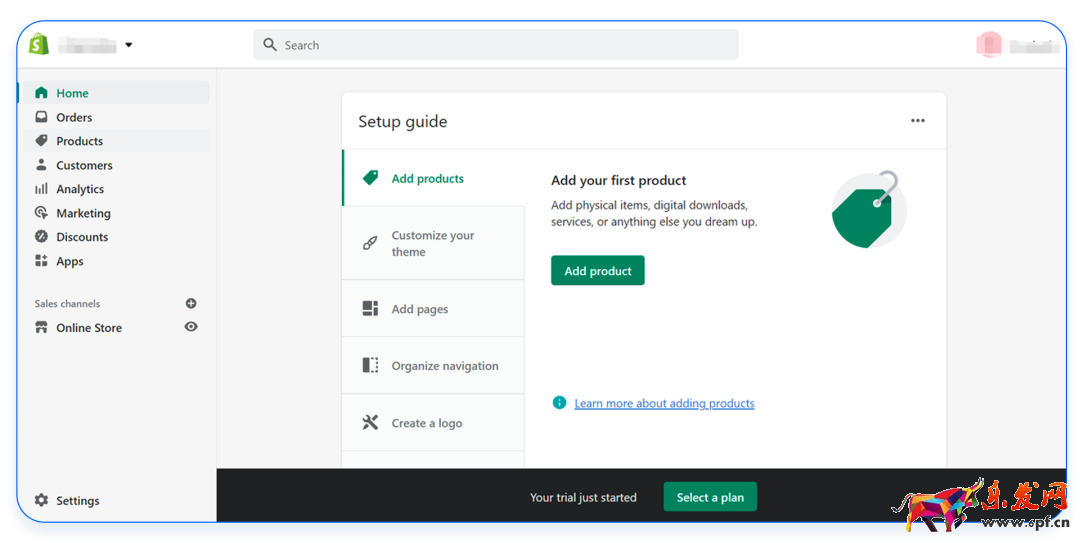View online store via eye icon
The width and height of the screenshot is (1080, 543).
[x=191, y=327]
